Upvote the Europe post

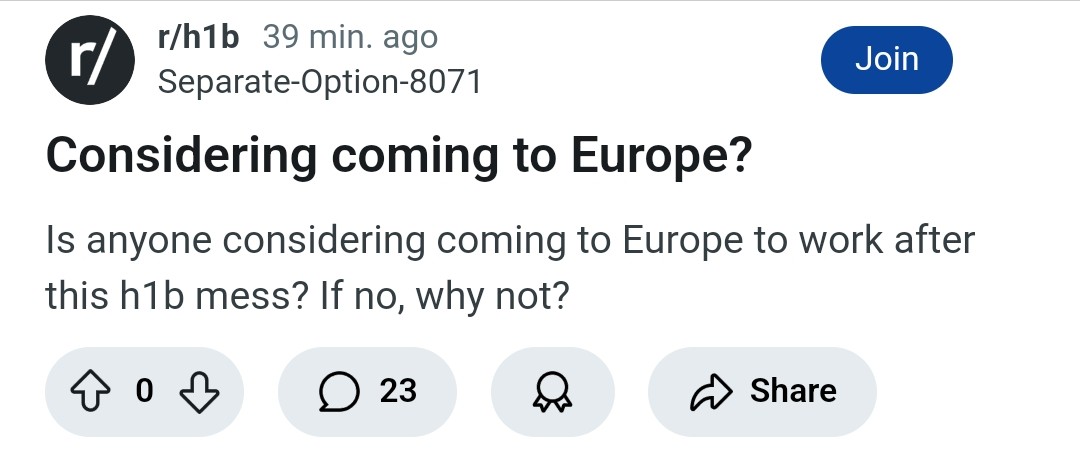90,391
